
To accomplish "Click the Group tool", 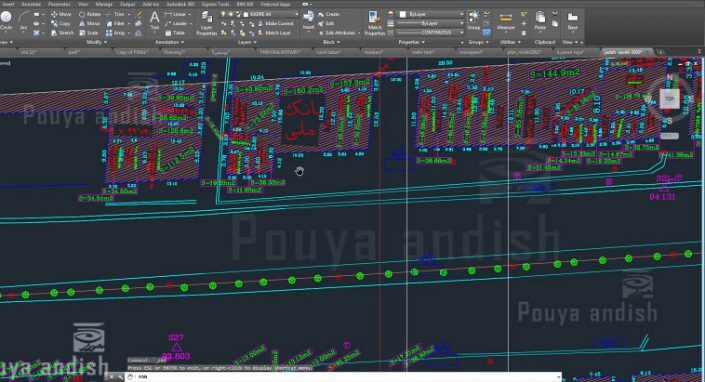I will click(473, 20).
